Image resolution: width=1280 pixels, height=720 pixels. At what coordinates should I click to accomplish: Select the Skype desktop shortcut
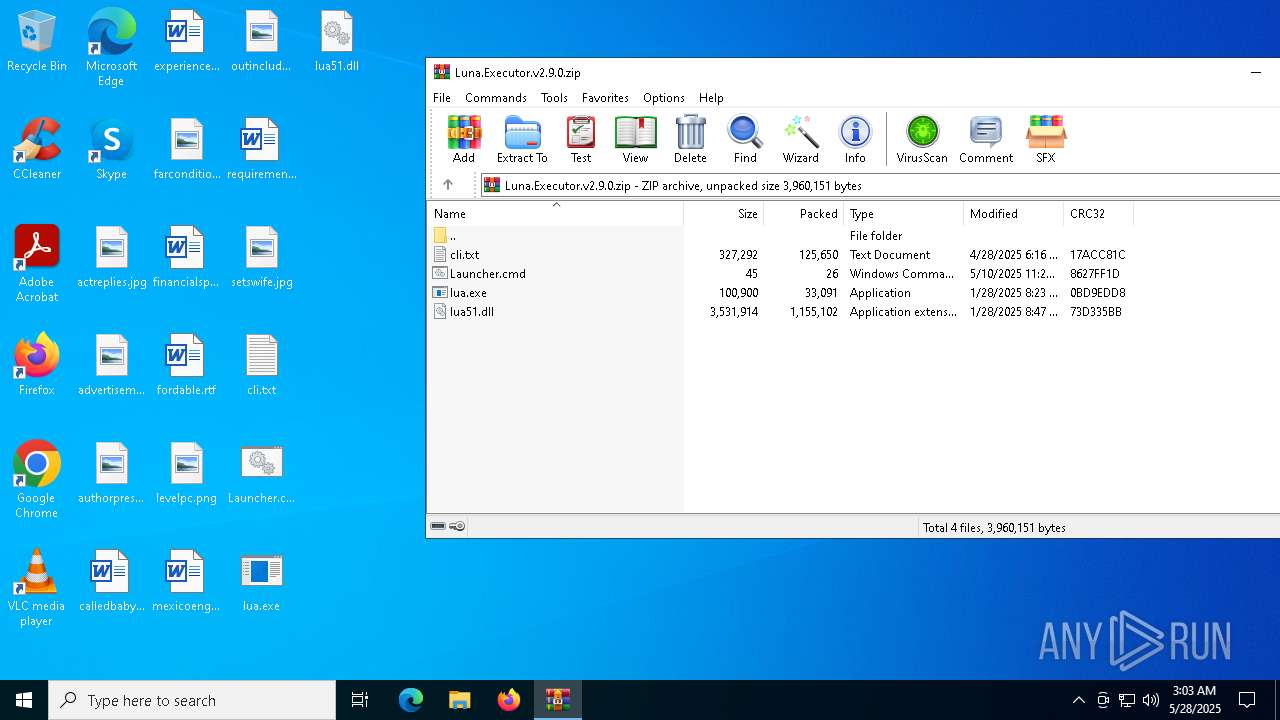click(111, 148)
